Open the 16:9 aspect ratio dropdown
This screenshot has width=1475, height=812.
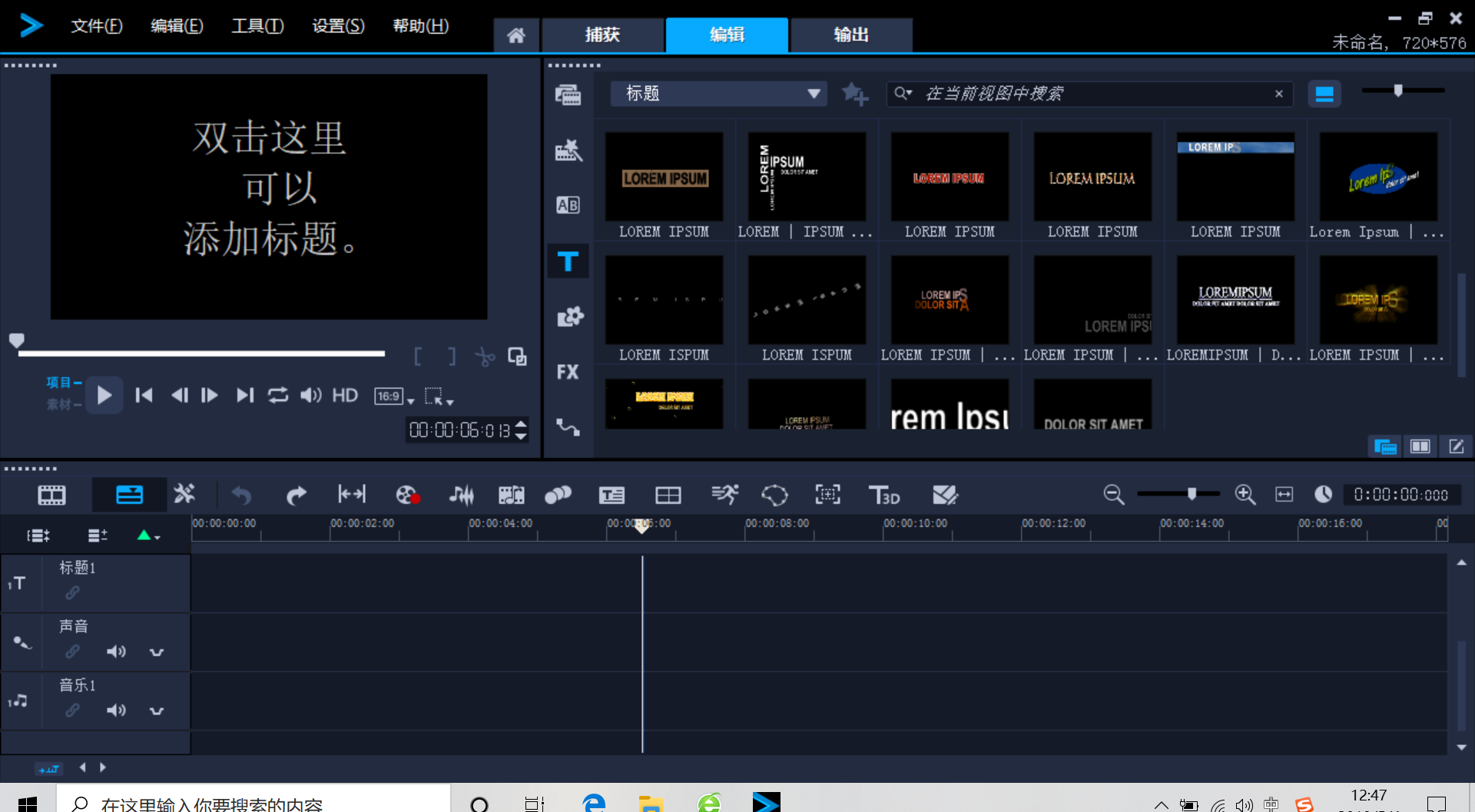pyautogui.click(x=394, y=396)
